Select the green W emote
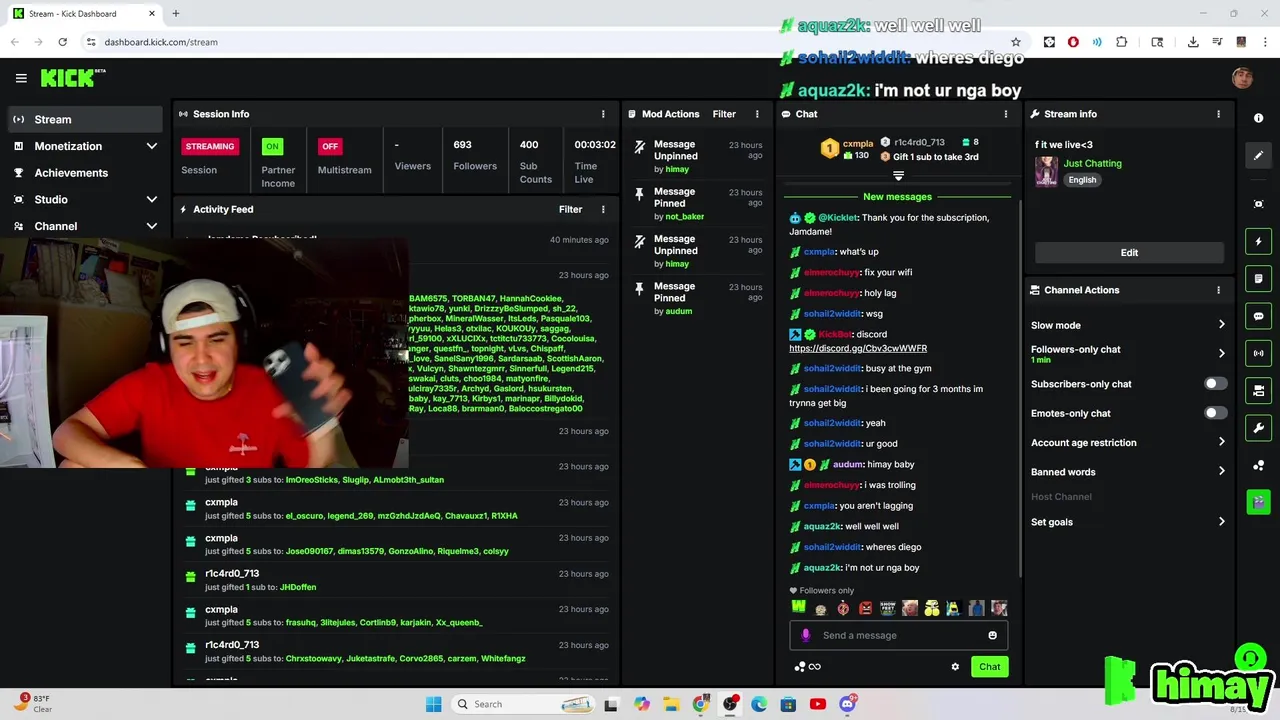This screenshot has width=1280, height=720. 799,607
